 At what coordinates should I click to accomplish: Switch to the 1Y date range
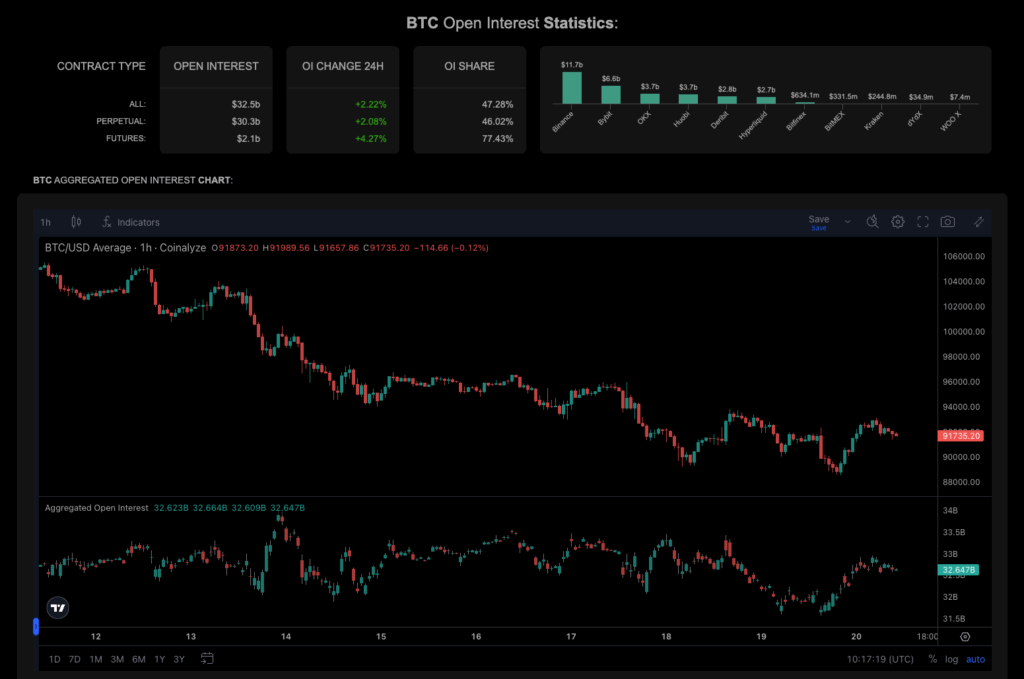point(157,659)
